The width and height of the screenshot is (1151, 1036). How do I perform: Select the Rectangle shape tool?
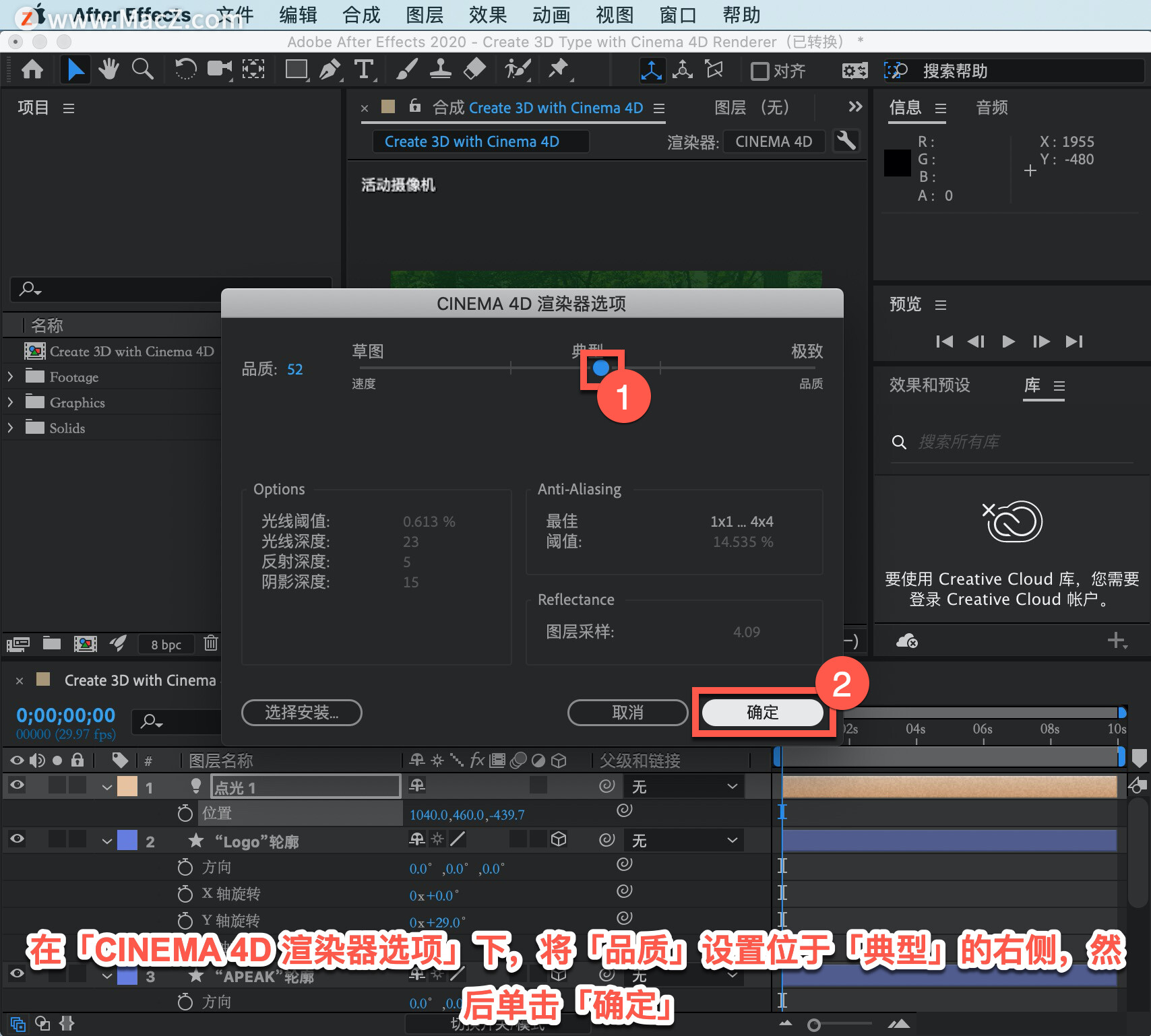click(x=297, y=69)
